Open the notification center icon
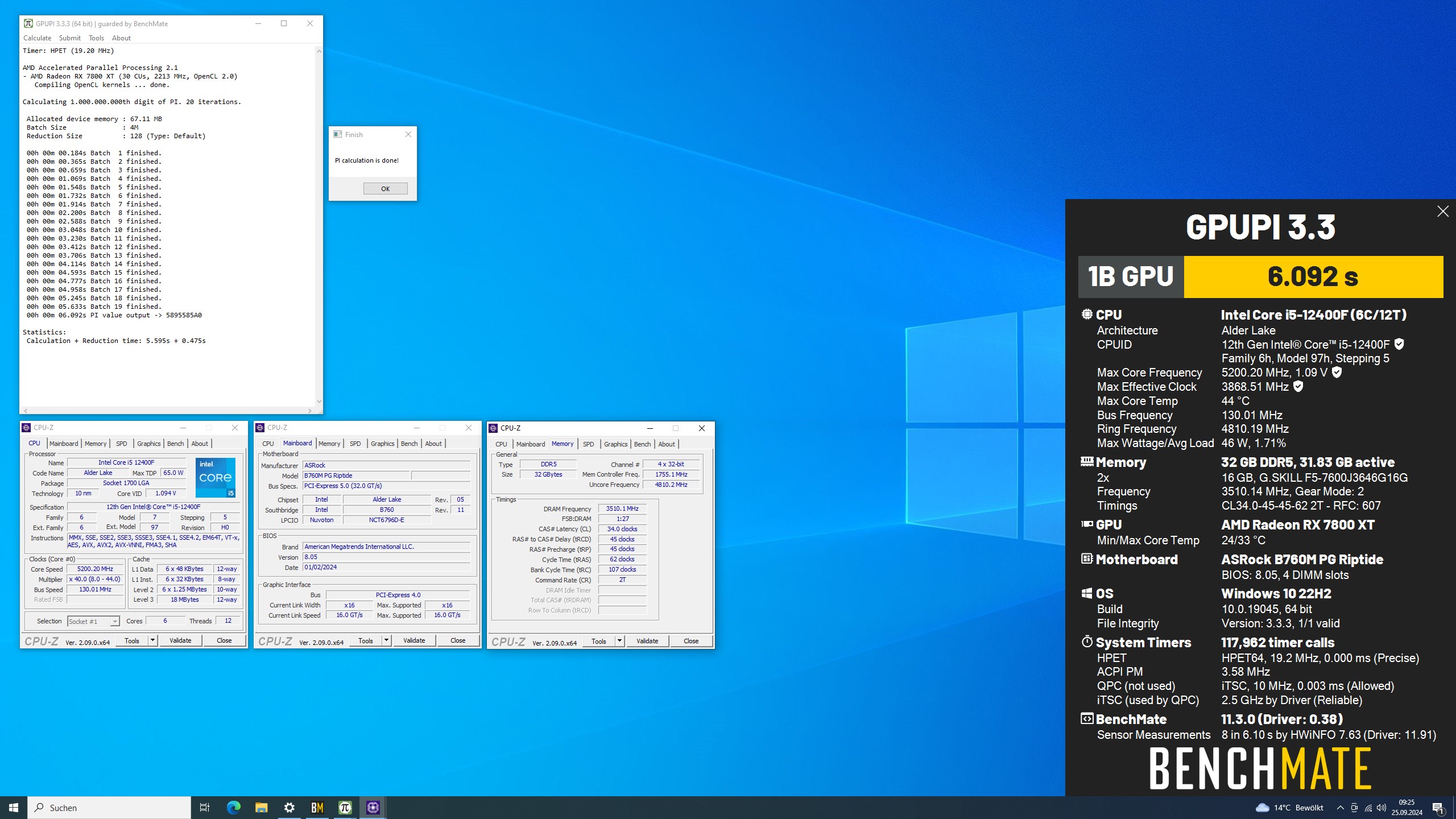Viewport: 1456px width, 819px height. coord(1438,808)
